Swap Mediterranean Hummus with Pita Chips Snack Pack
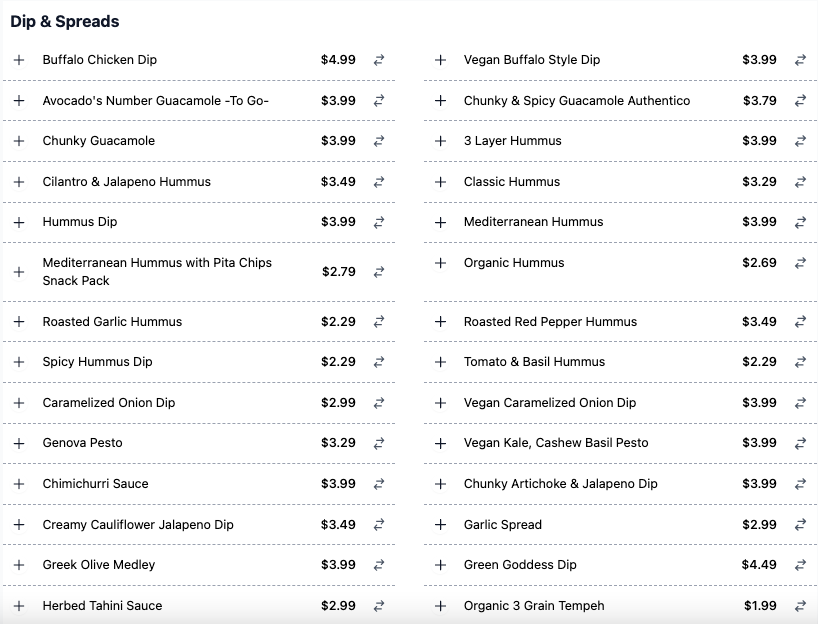The width and height of the screenshot is (818, 624). pos(379,272)
